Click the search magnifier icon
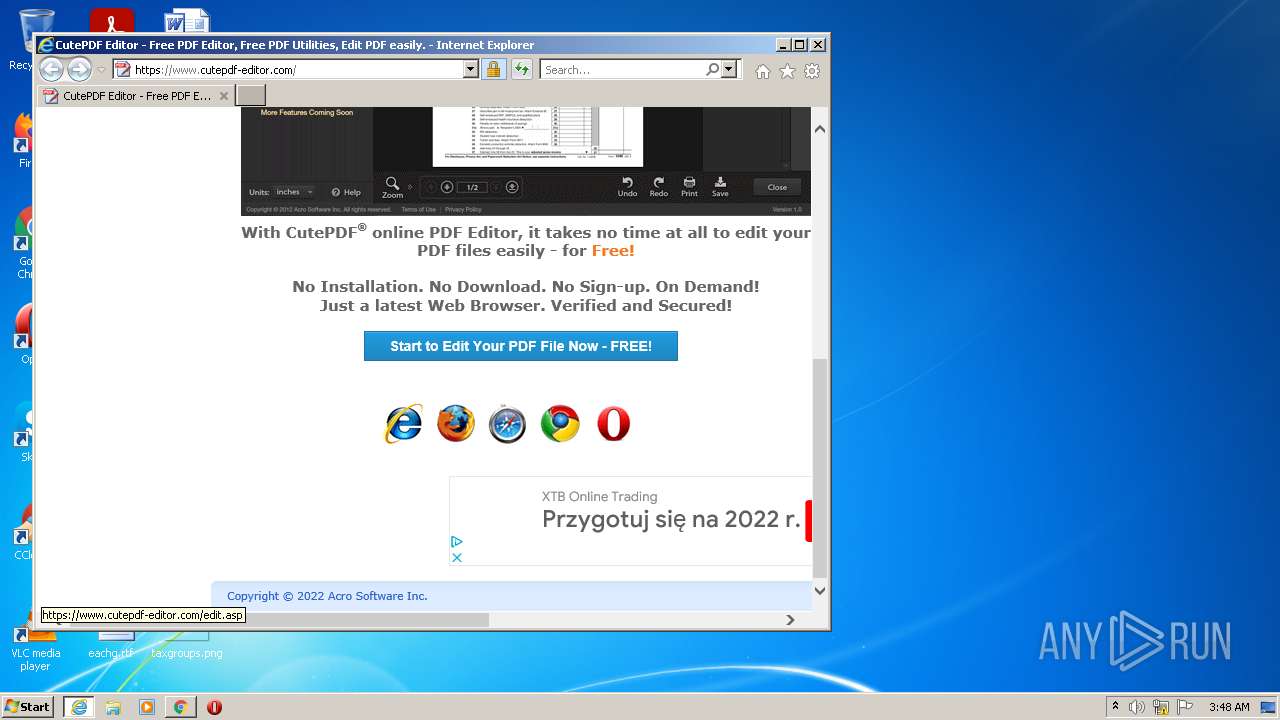The image size is (1280, 720). point(712,70)
